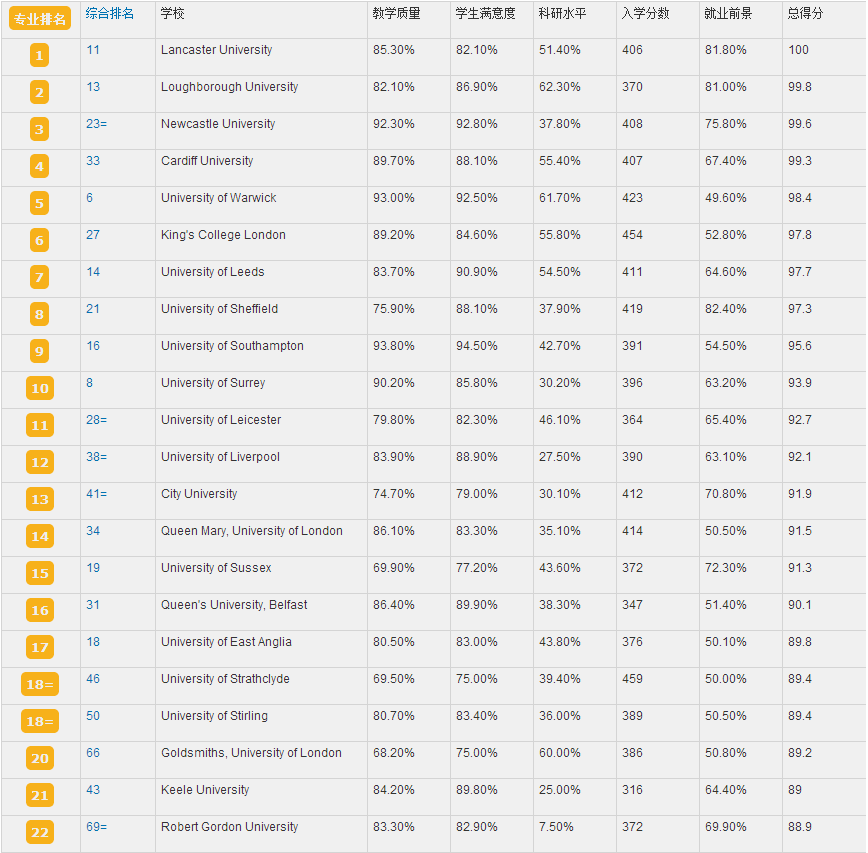Click the 18= badge beside University of Stirling
Screen dimensions: 868x853
(39, 722)
